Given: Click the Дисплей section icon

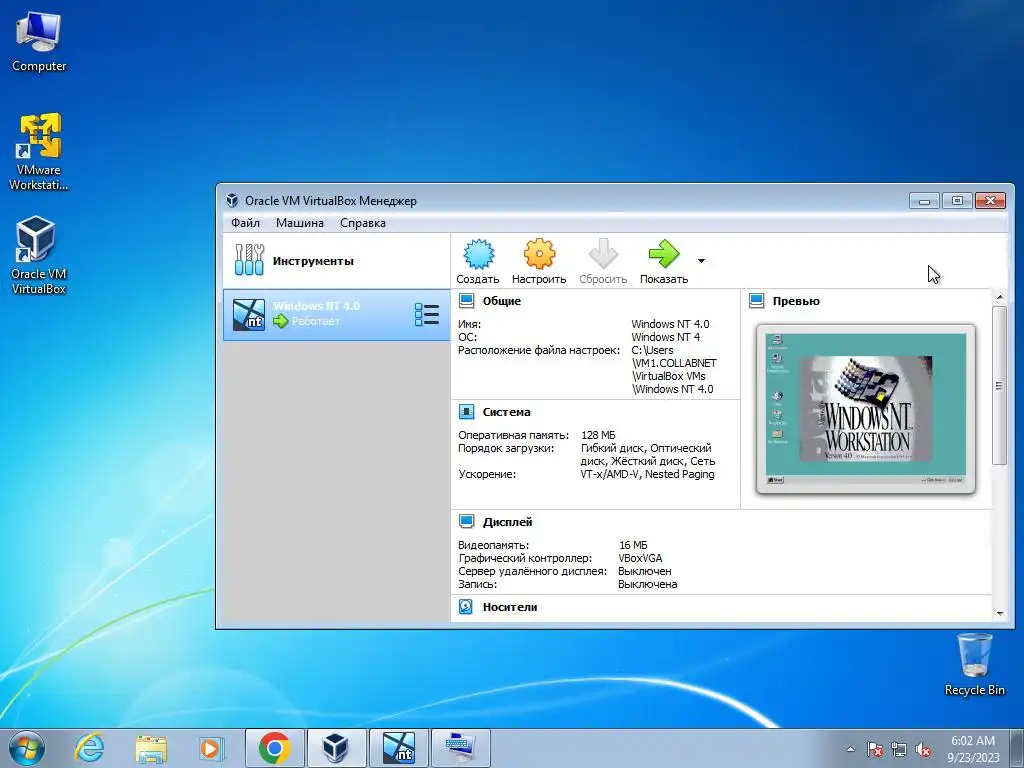Looking at the screenshot, I should [x=466, y=521].
